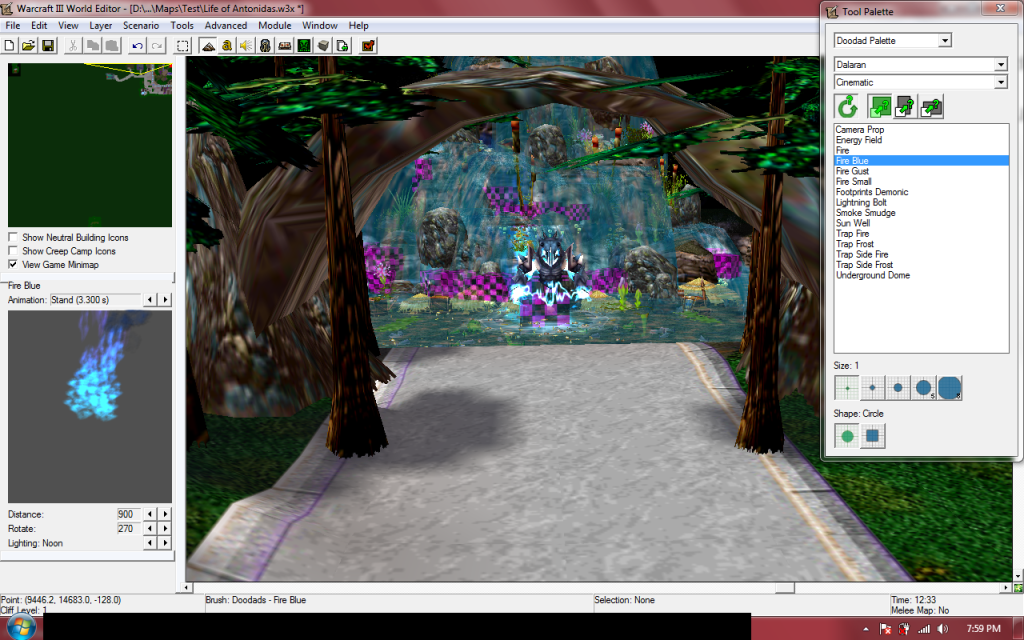Open the Import Manager icon
The width and height of the screenshot is (1024, 640).
342,46
